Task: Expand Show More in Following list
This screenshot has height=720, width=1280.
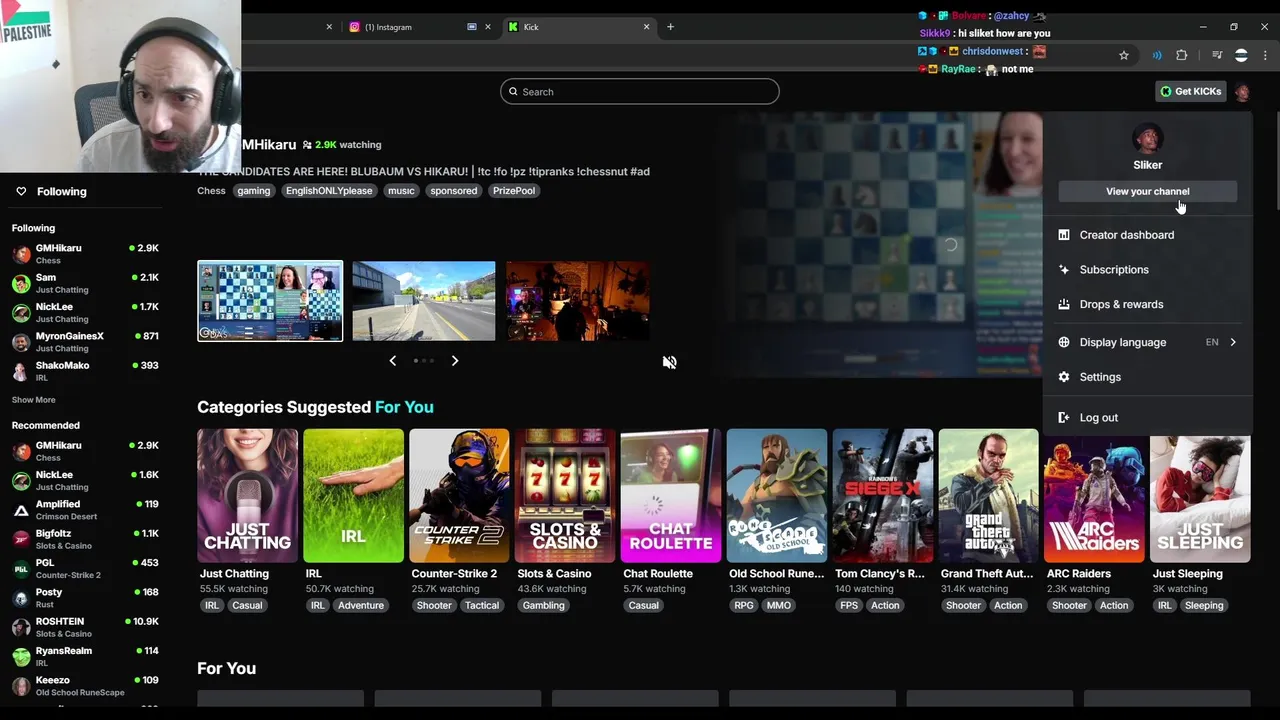Action: point(34,400)
